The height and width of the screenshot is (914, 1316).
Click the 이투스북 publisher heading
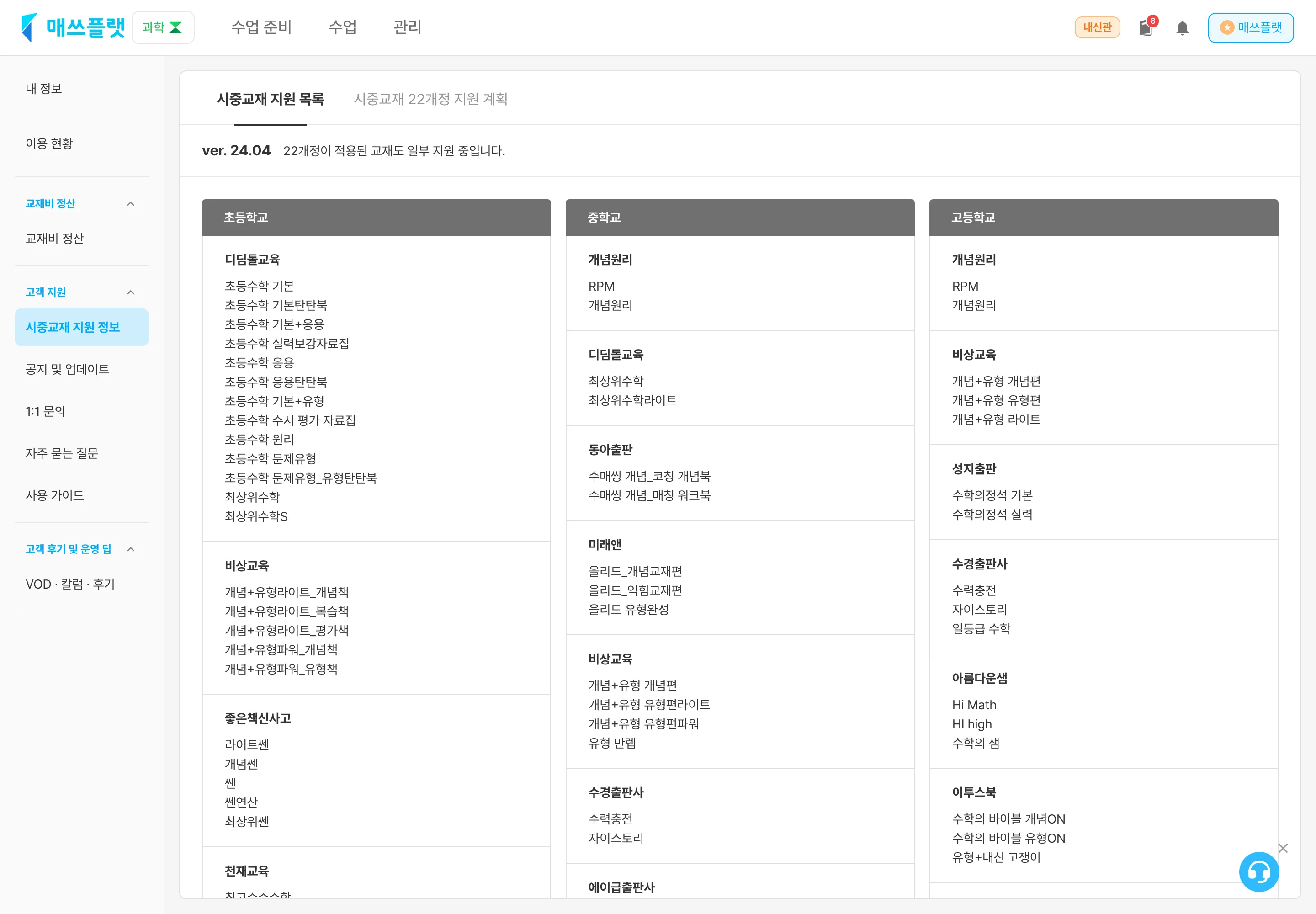[x=974, y=792]
